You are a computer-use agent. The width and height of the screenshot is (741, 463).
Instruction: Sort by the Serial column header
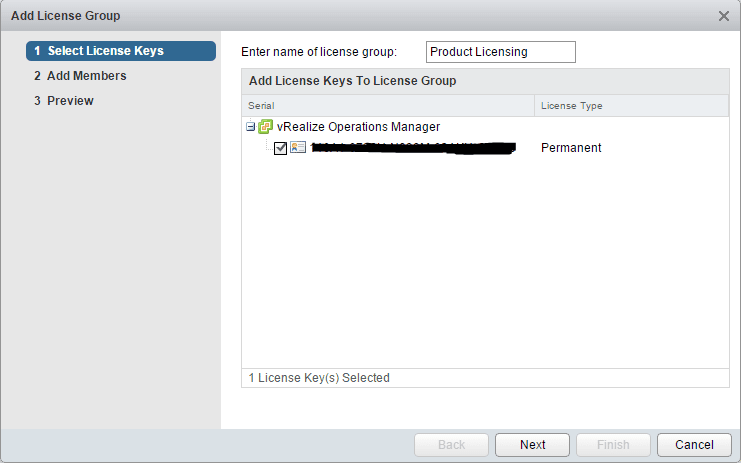click(x=388, y=106)
